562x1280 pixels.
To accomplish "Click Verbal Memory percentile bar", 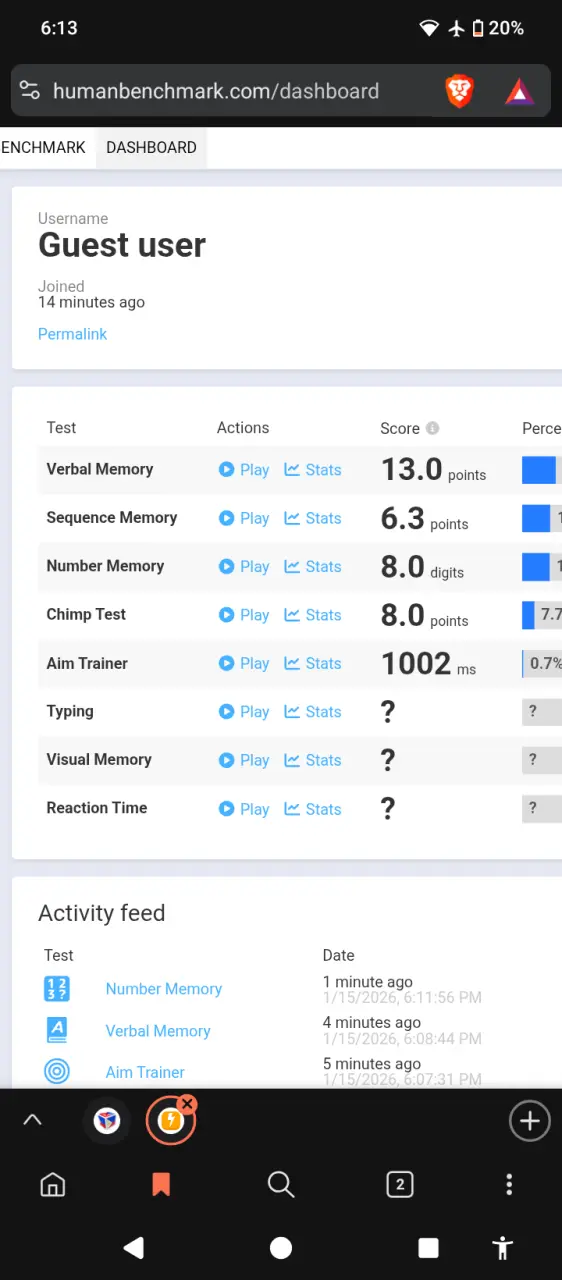I will pos(542,470).
